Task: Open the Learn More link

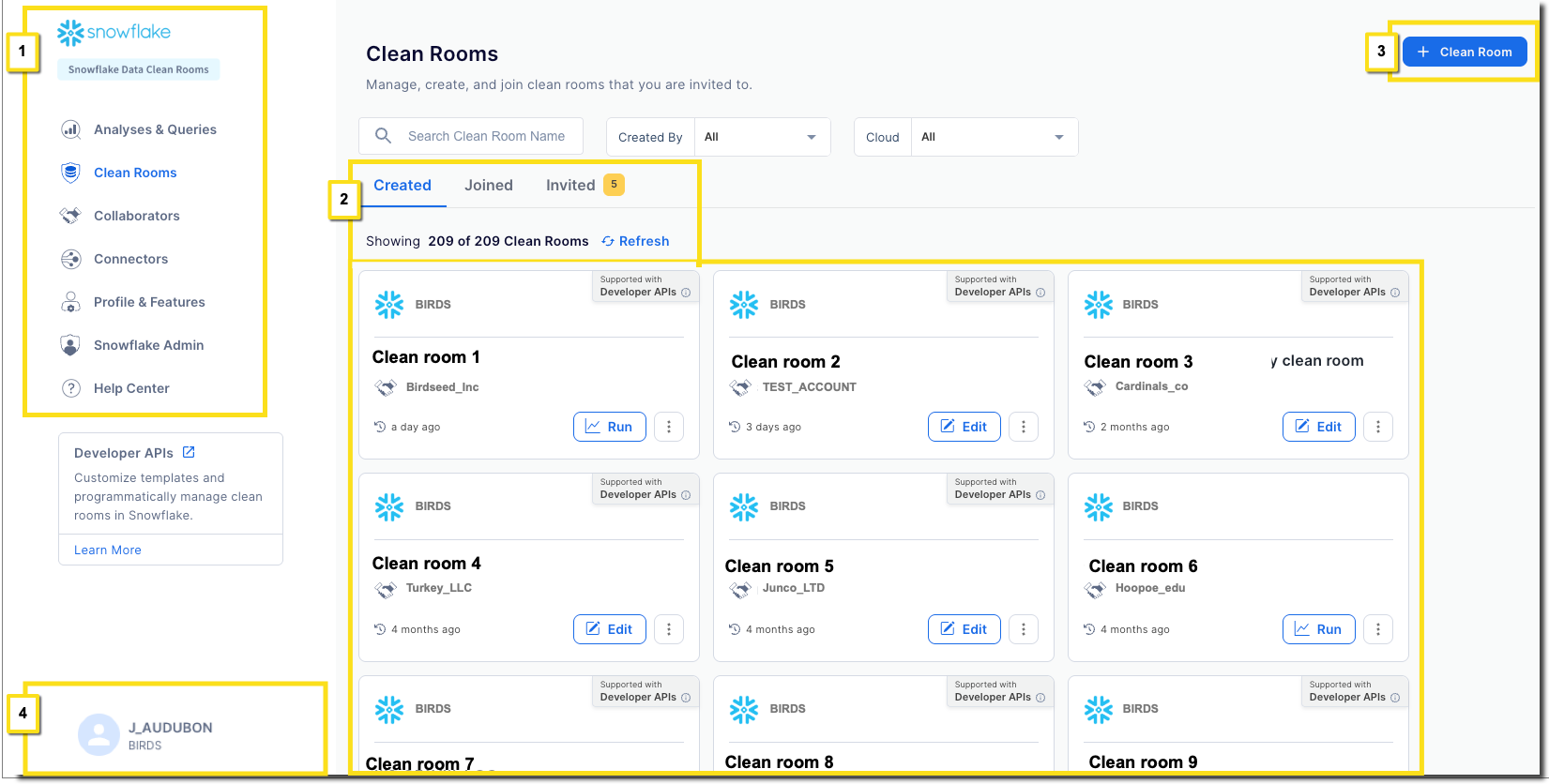Action: click(108, 550)
